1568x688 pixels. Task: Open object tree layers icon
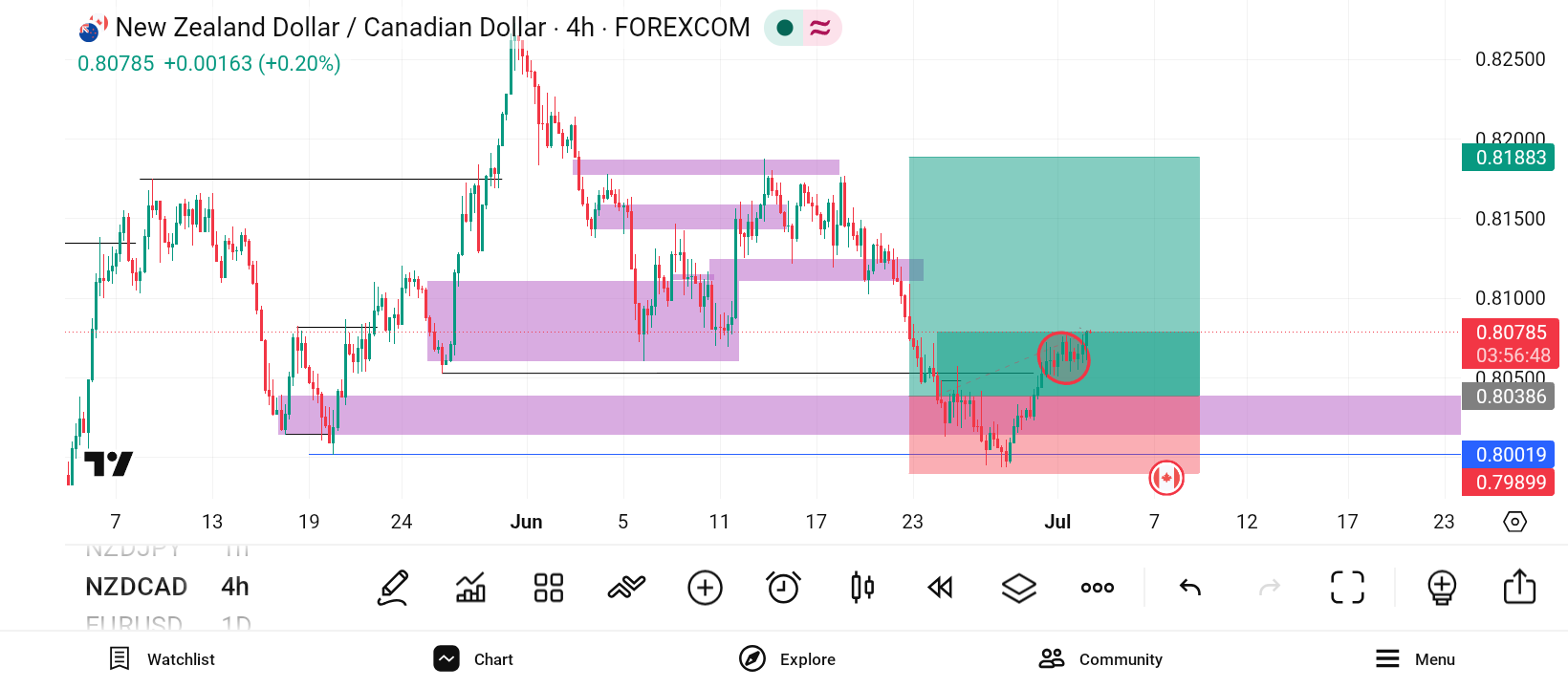pyautogui.click(x=1019, y=588)
